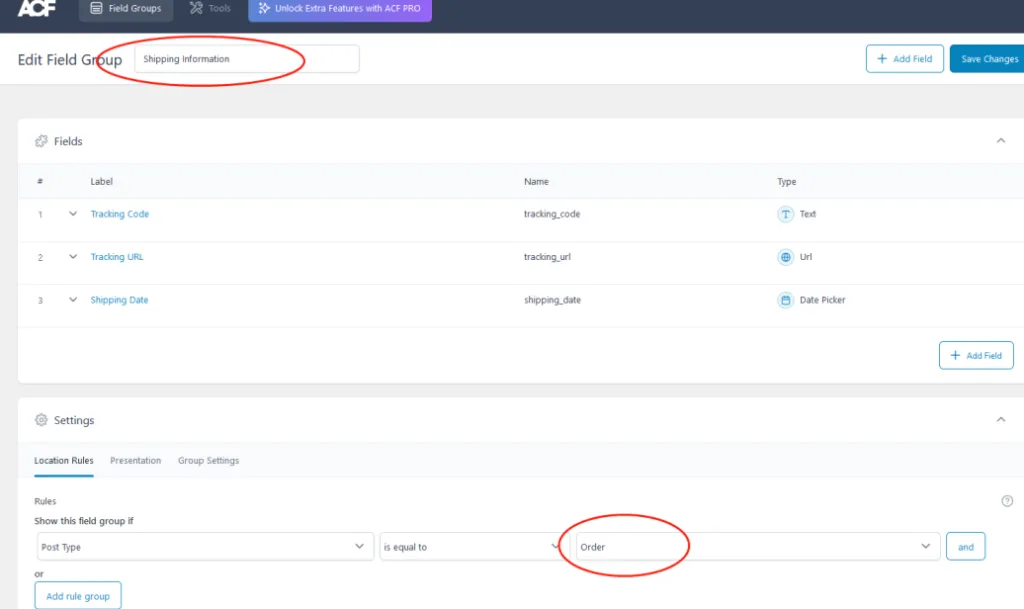Collapse the Fields panel
This screenshot has height=609, width=1024.
click(x=1000, y=141)
